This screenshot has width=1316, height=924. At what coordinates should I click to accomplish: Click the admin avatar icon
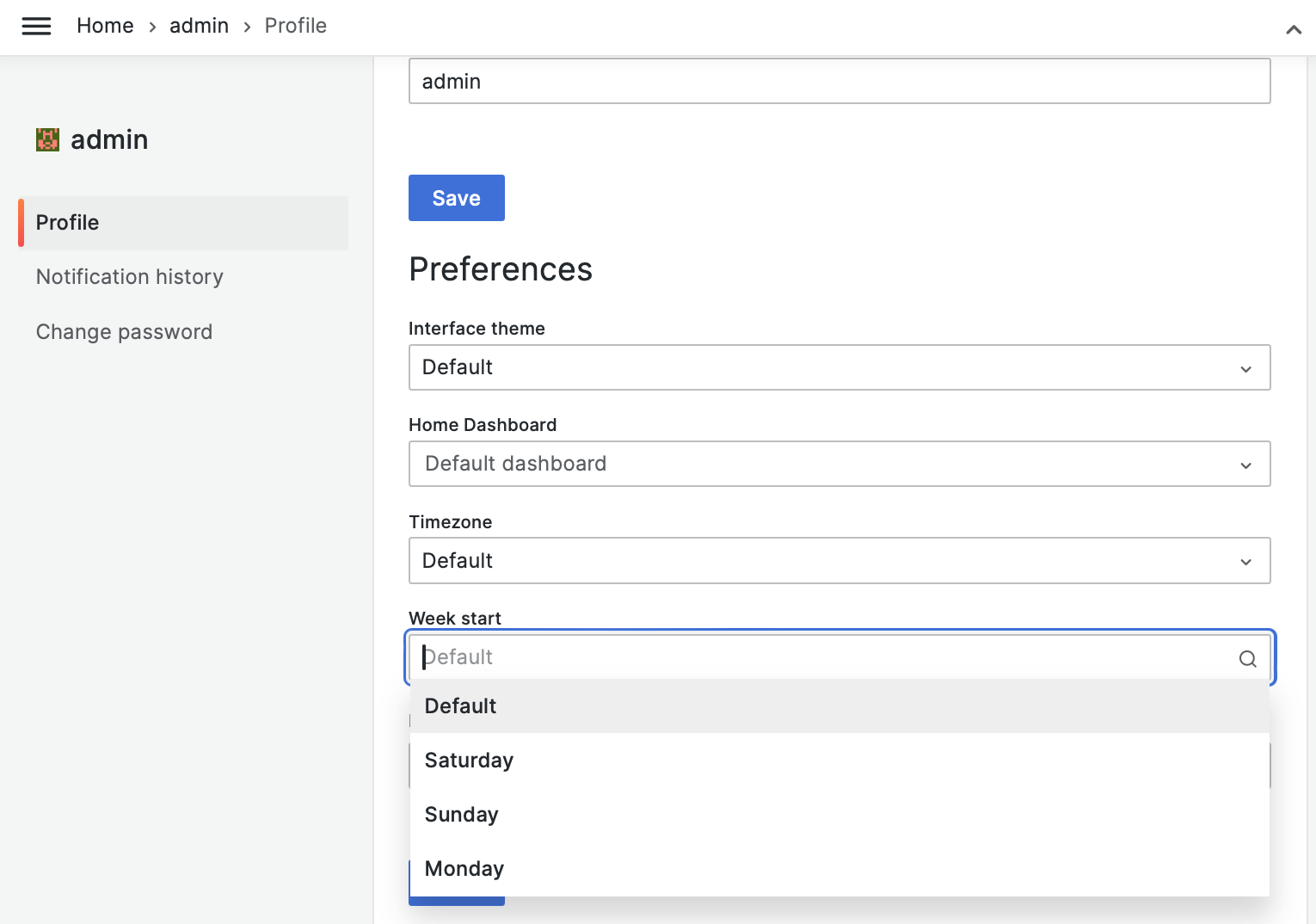[x=47, y=139]
